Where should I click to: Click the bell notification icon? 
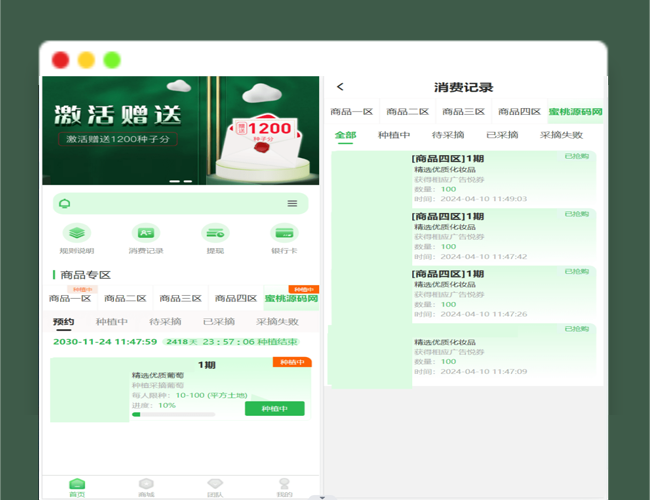[x=65, y=204]
